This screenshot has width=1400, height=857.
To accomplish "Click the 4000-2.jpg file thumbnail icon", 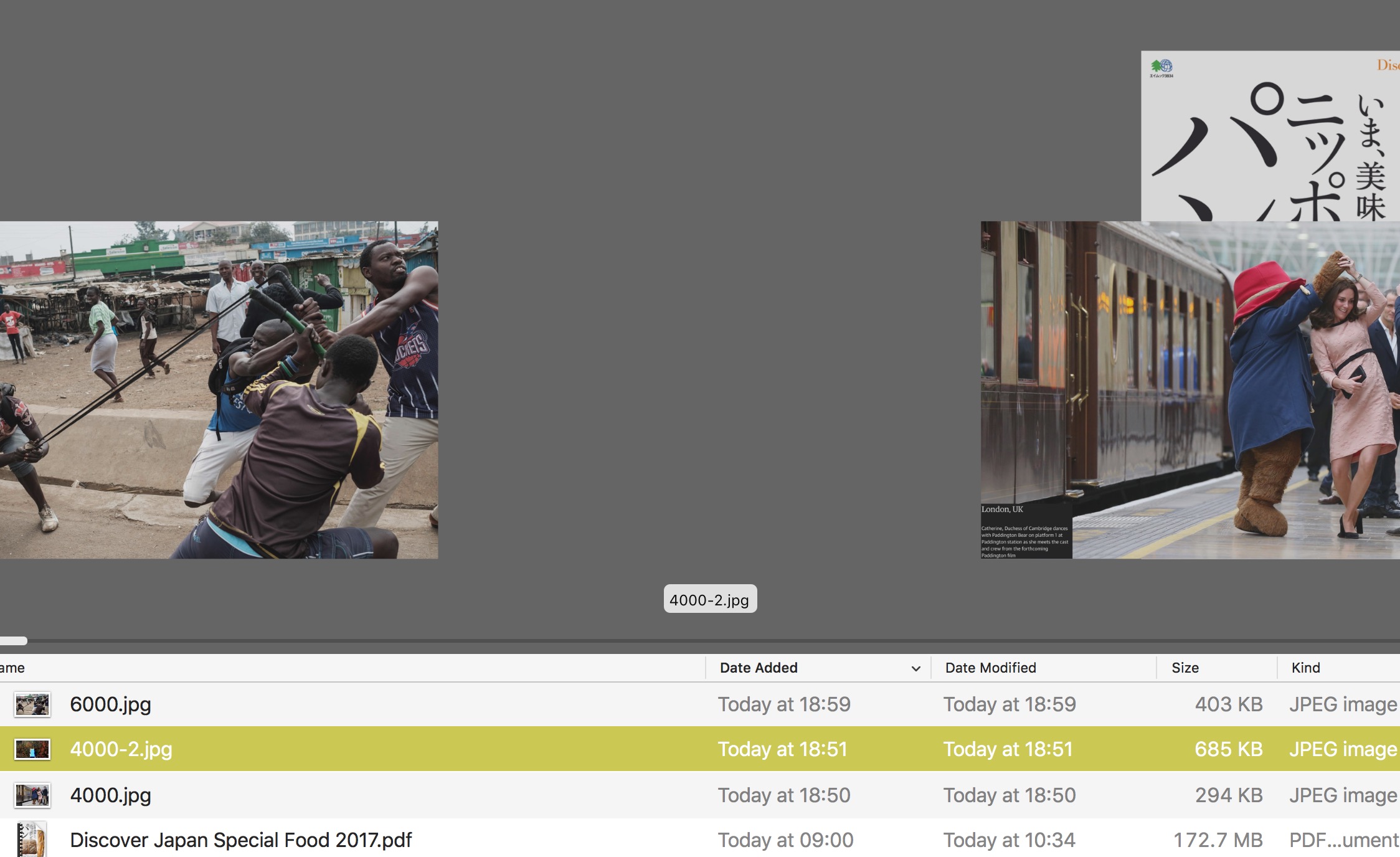I will click(x=32, y=749).
